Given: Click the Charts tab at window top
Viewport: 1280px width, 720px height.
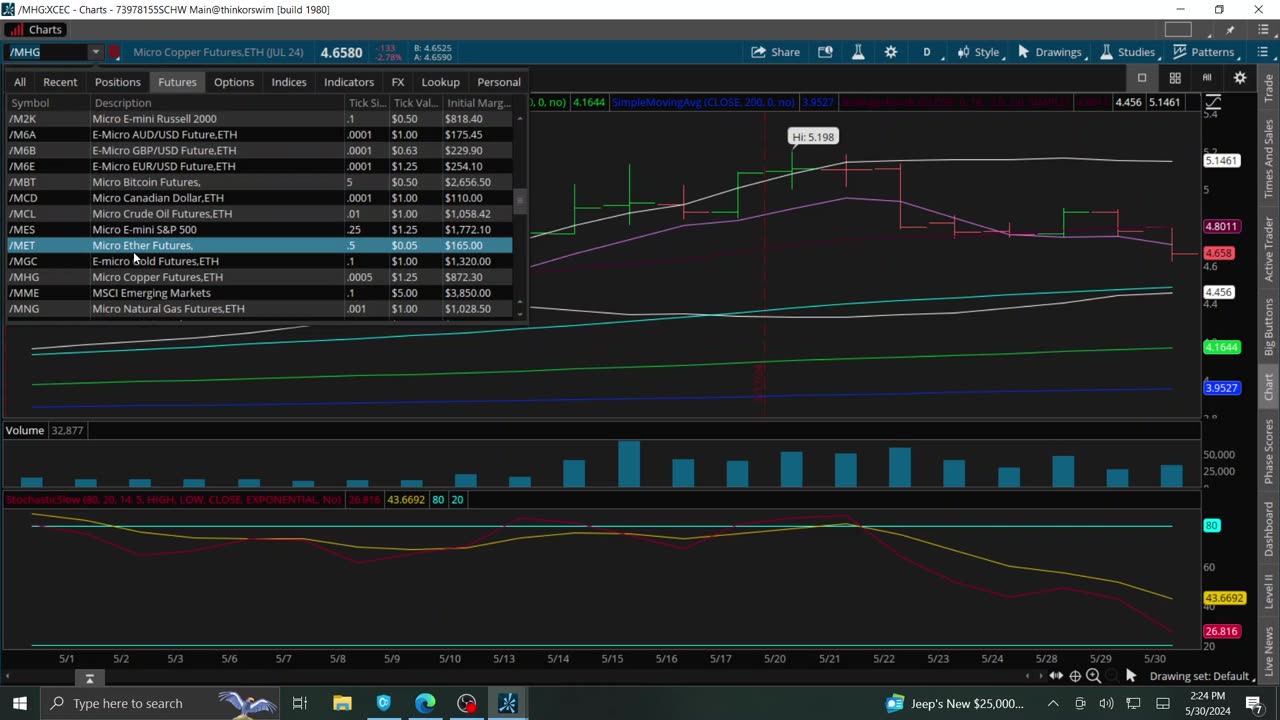Looking at the screenshot, I should 37,30.
